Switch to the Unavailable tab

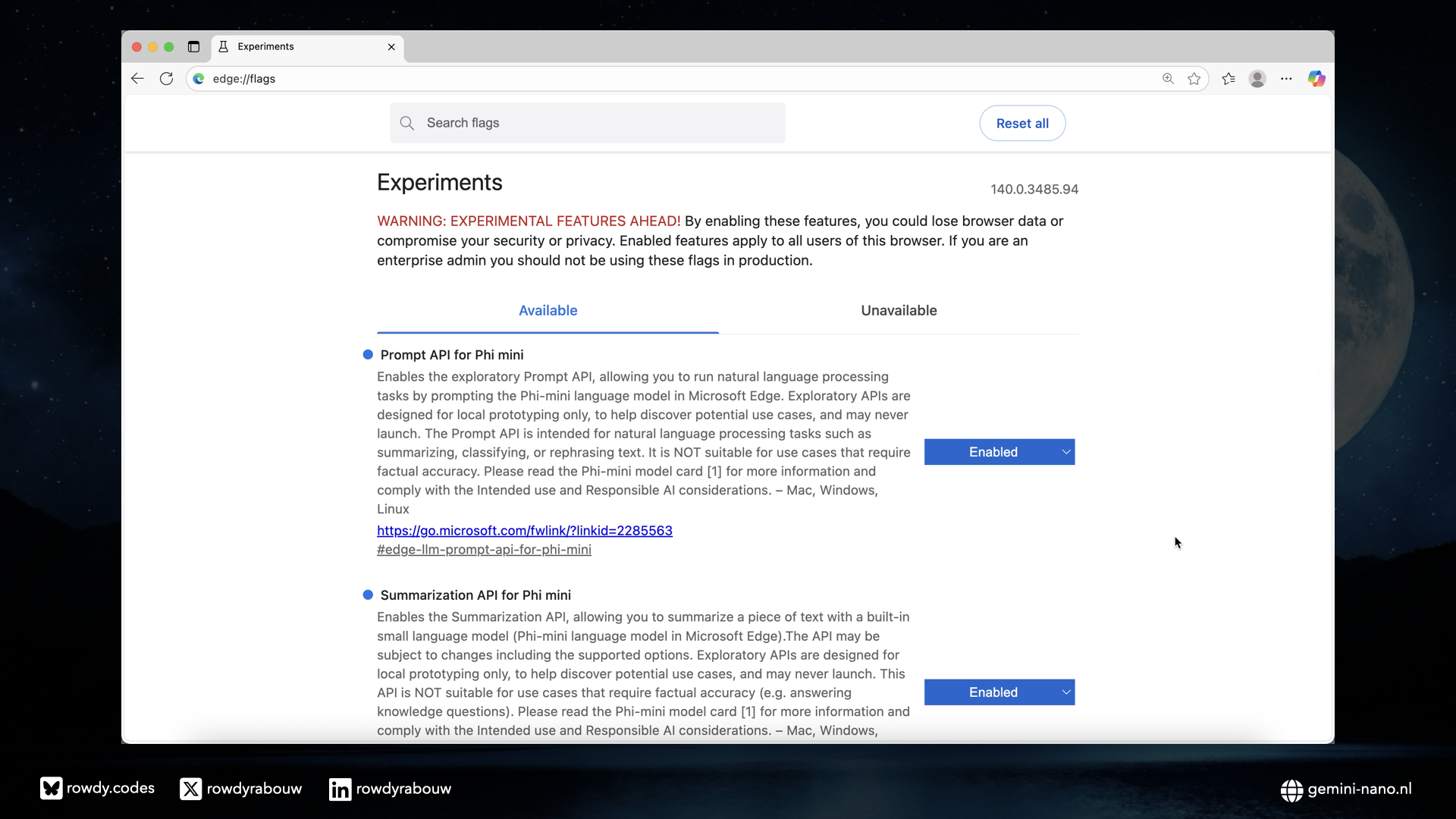click(899, 311)
